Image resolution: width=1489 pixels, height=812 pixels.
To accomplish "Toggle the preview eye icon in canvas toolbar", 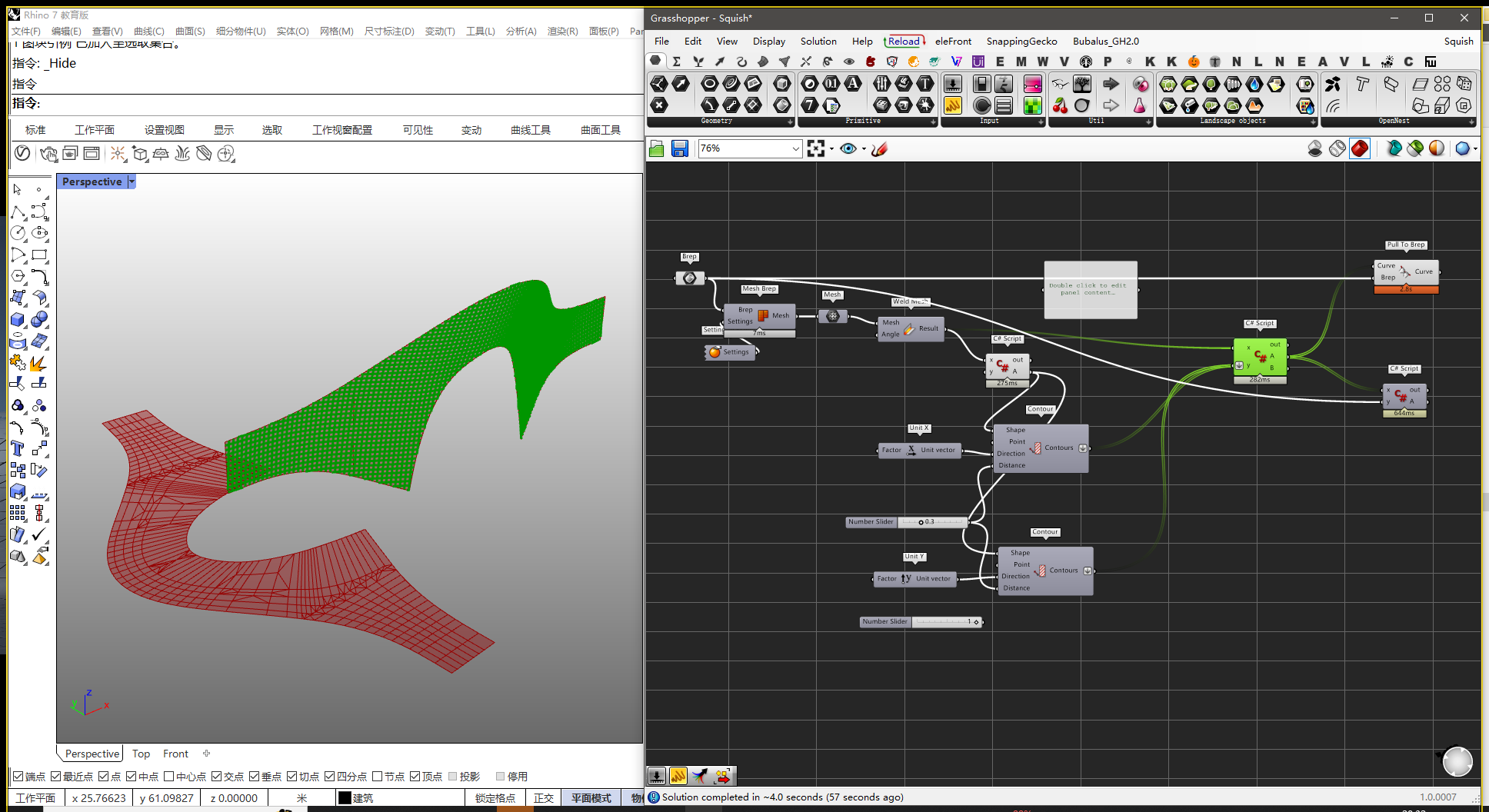I will click(848, 148).
